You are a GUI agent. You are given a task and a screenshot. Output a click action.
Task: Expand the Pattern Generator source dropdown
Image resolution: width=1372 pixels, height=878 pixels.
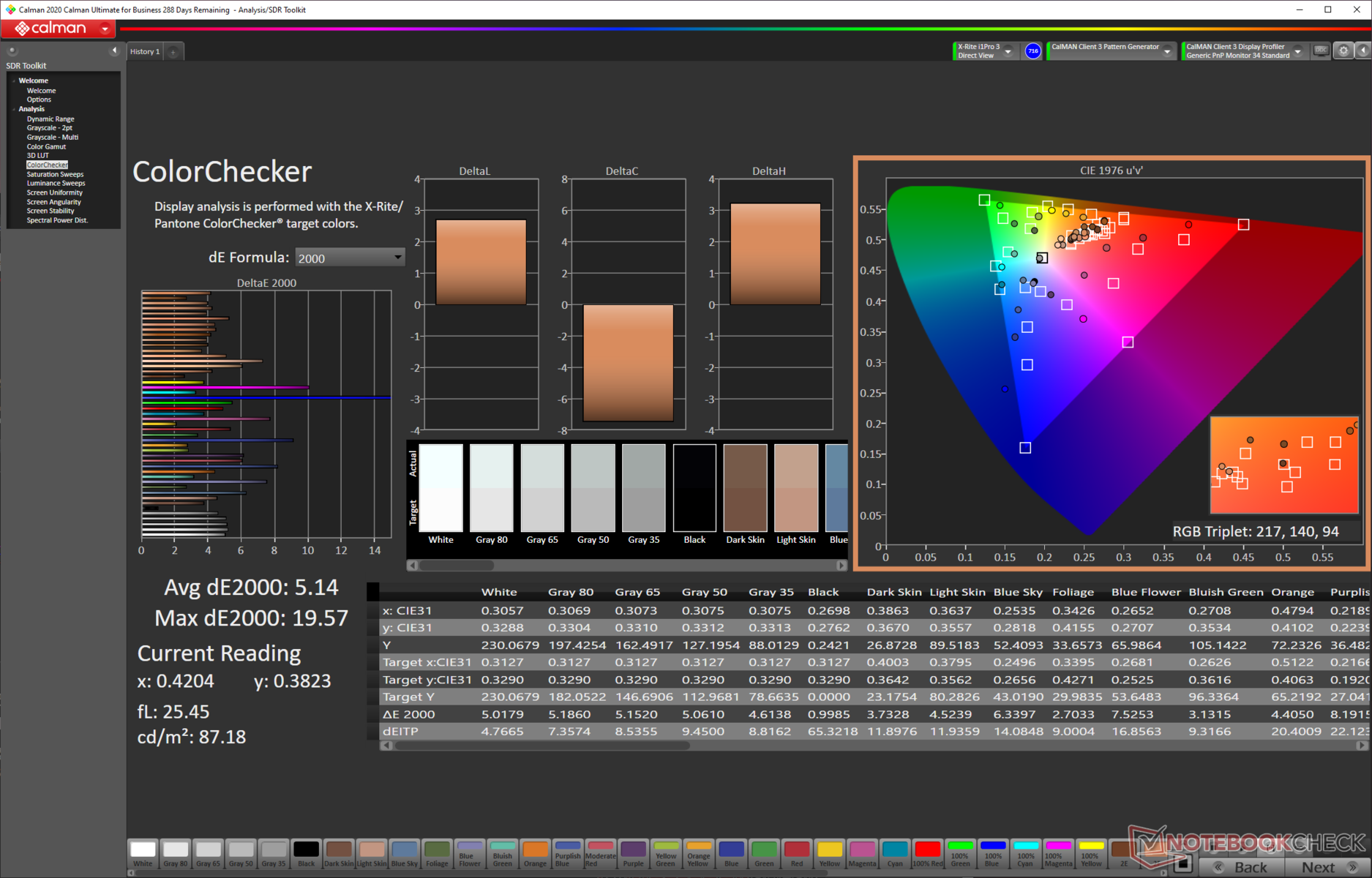(x=1167, y=51)
